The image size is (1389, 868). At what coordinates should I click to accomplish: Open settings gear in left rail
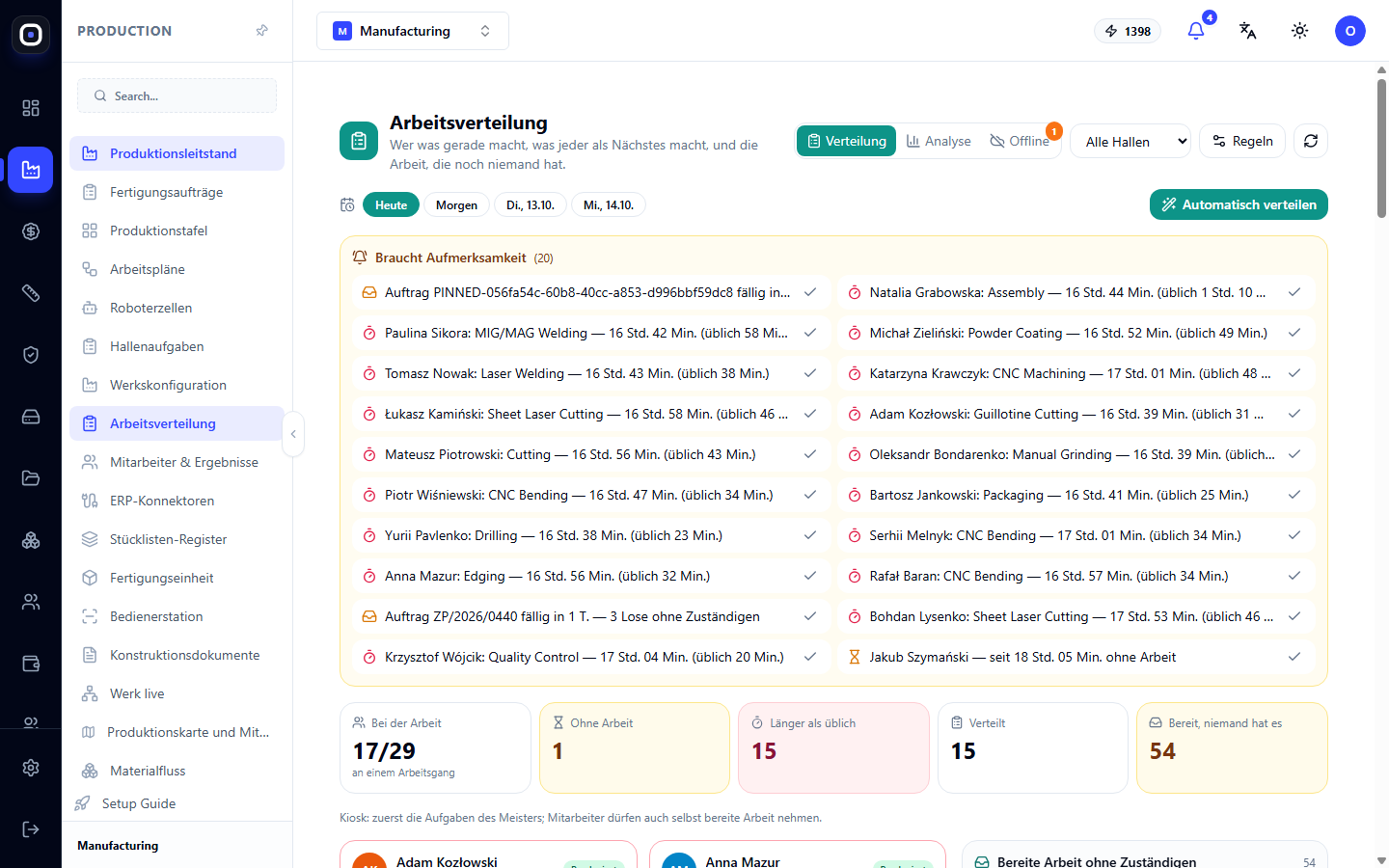click(31, 768)
